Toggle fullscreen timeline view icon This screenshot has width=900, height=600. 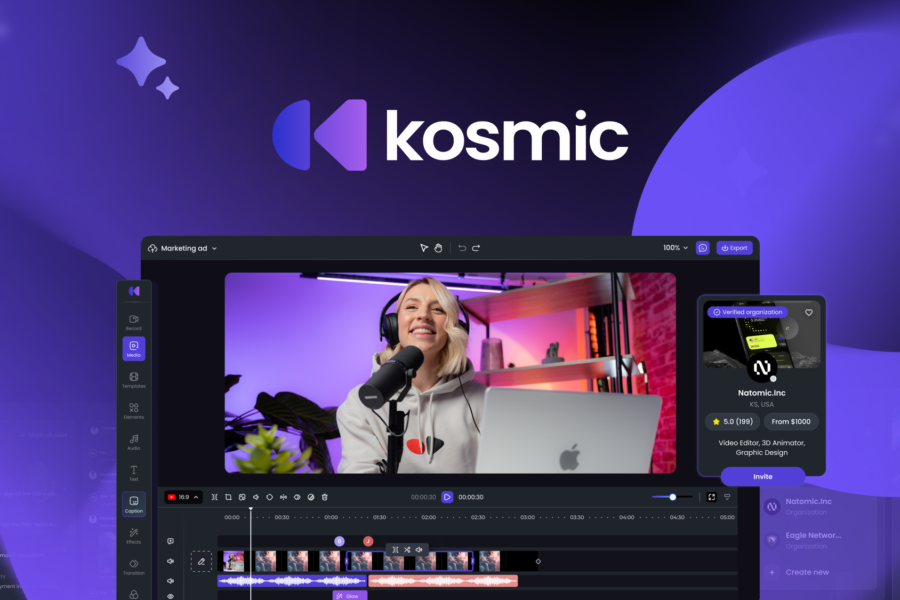[x=711, y=497]
